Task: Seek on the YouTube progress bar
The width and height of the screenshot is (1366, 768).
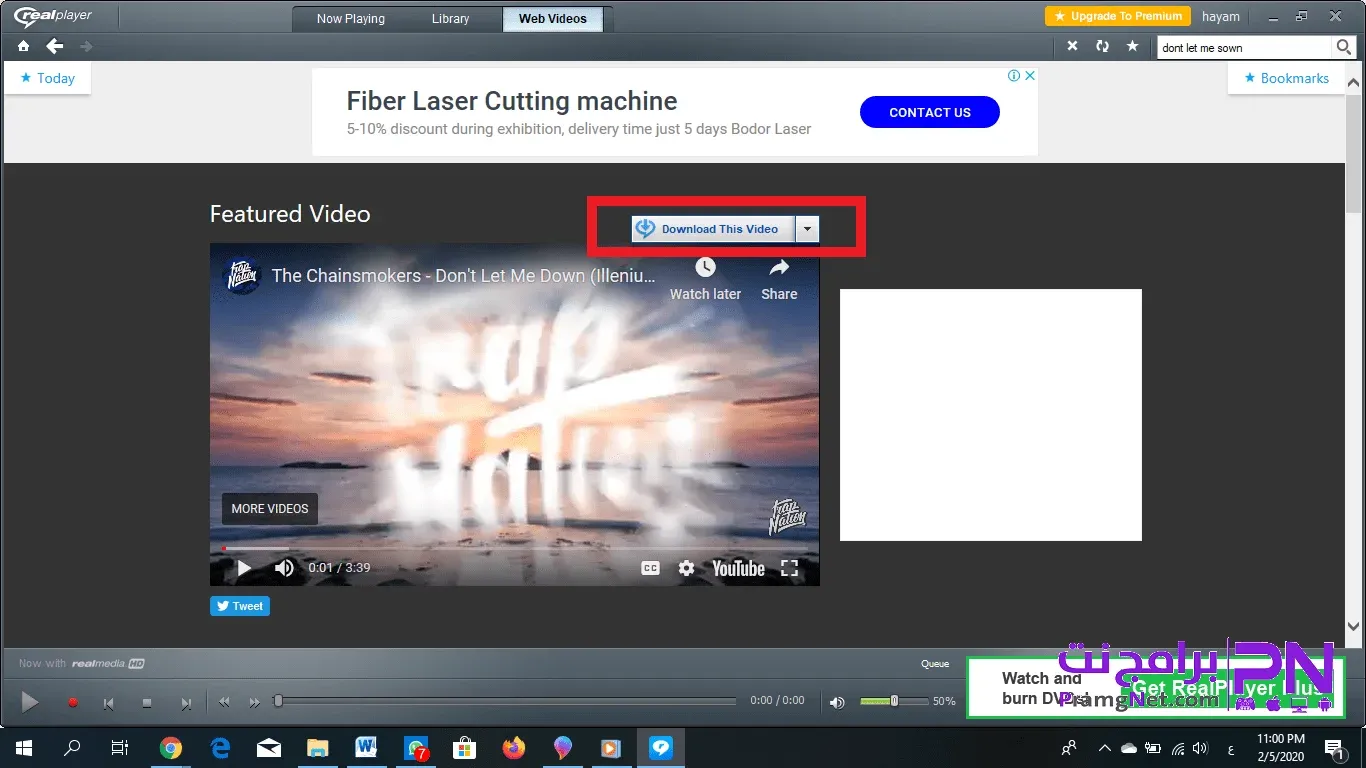Action: coord(514,548)
